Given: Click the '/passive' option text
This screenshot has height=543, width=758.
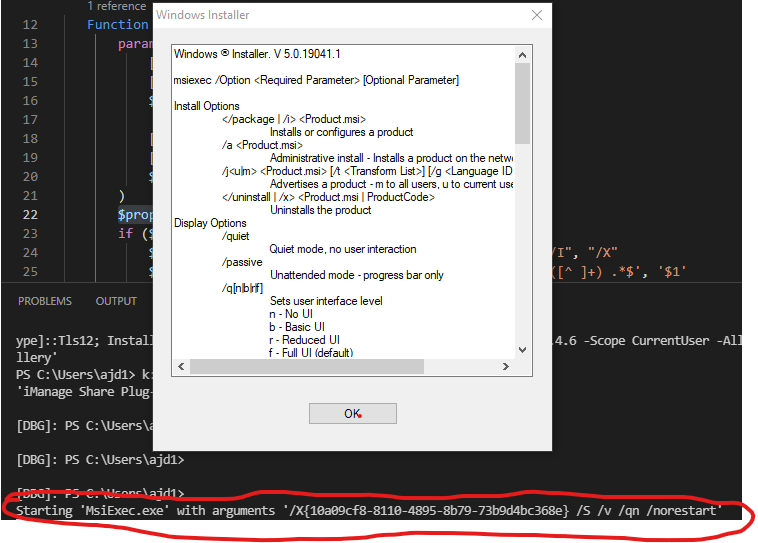Looking at the screenshot, I should (242, 262).
